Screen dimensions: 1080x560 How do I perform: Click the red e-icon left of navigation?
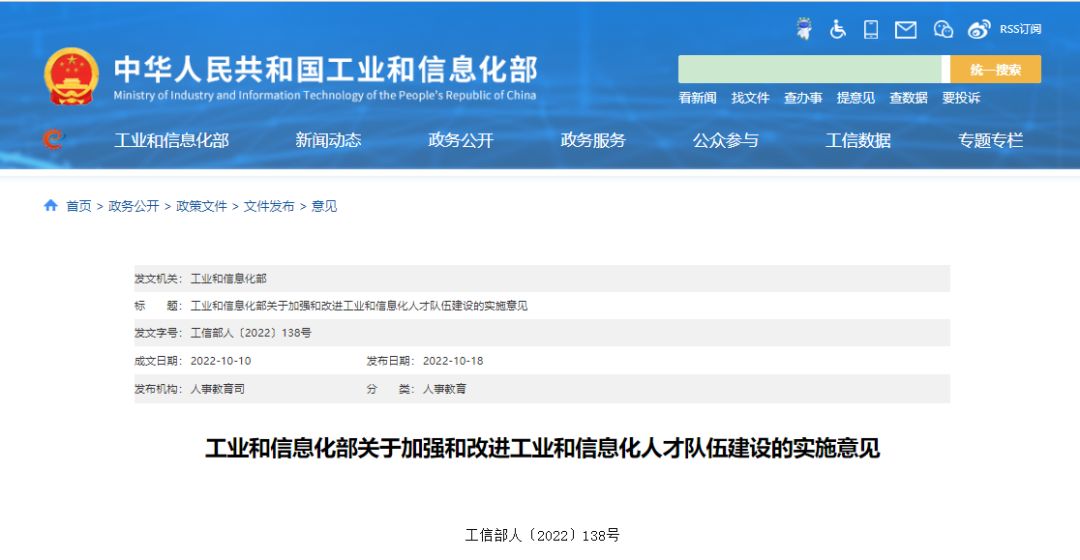click(53, 140)
